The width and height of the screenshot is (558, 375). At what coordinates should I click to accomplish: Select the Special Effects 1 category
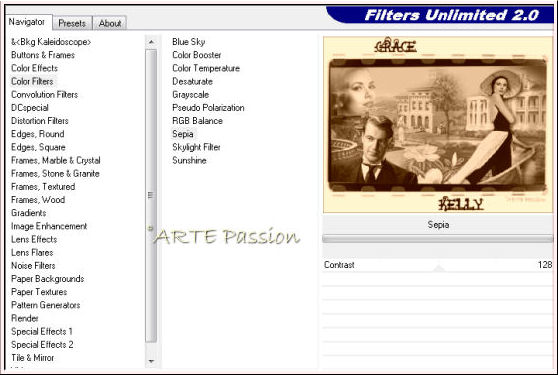coord(42,332)
